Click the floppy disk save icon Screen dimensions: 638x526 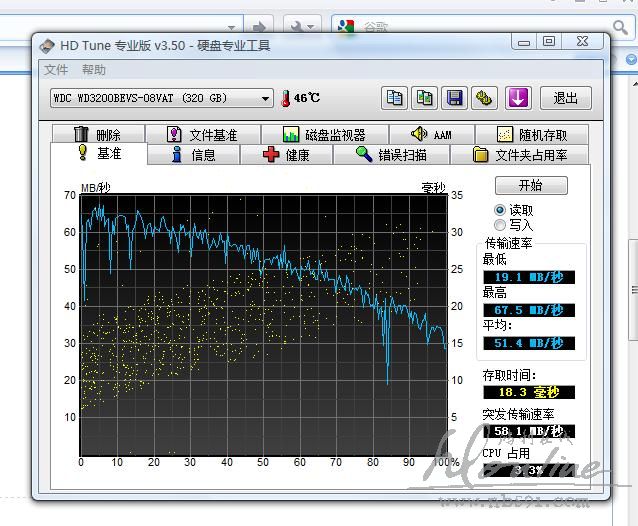[x=455, y=98]
